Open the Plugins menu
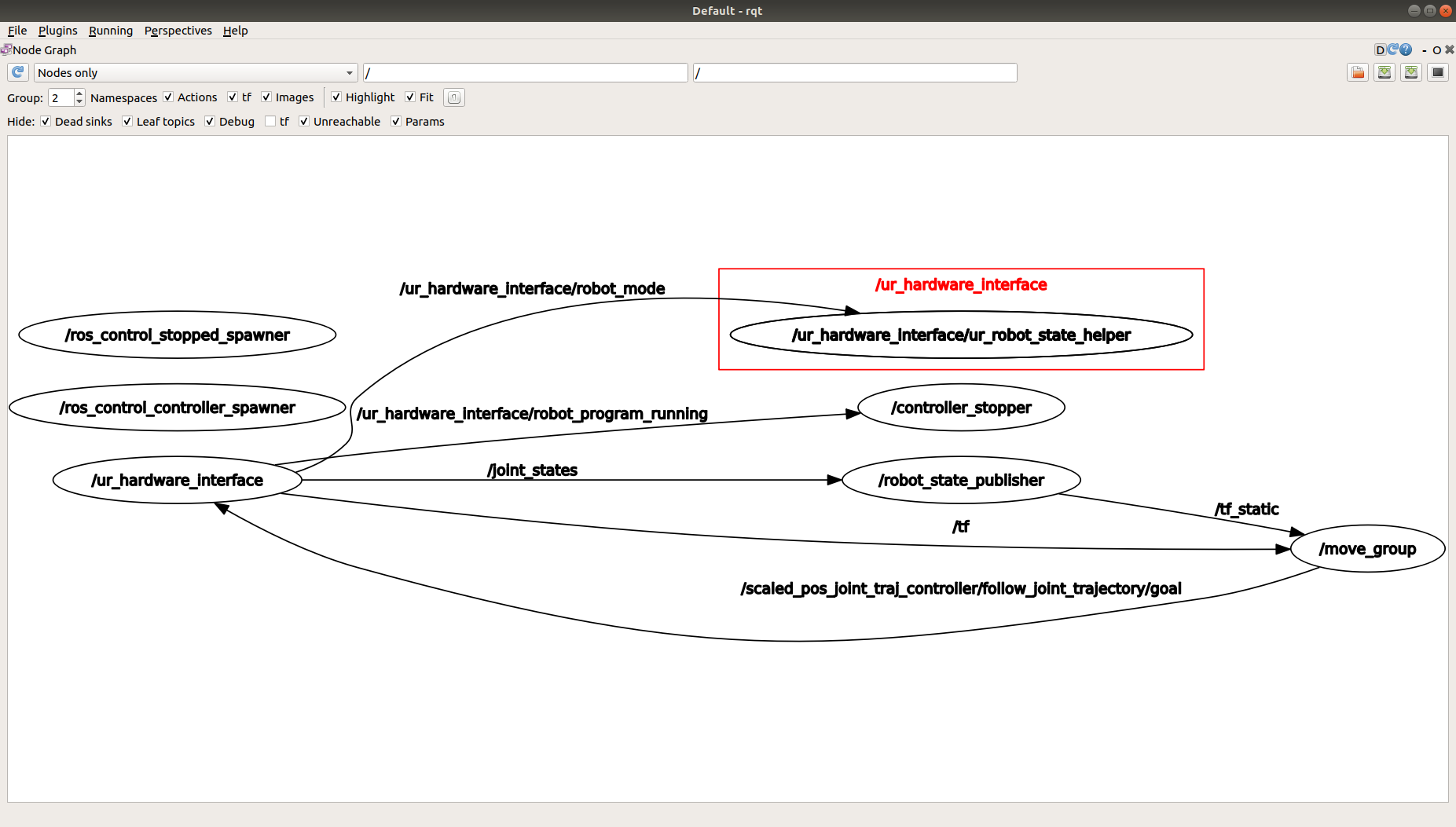This screenshot has height=827, width=1456. click(57, 31)
